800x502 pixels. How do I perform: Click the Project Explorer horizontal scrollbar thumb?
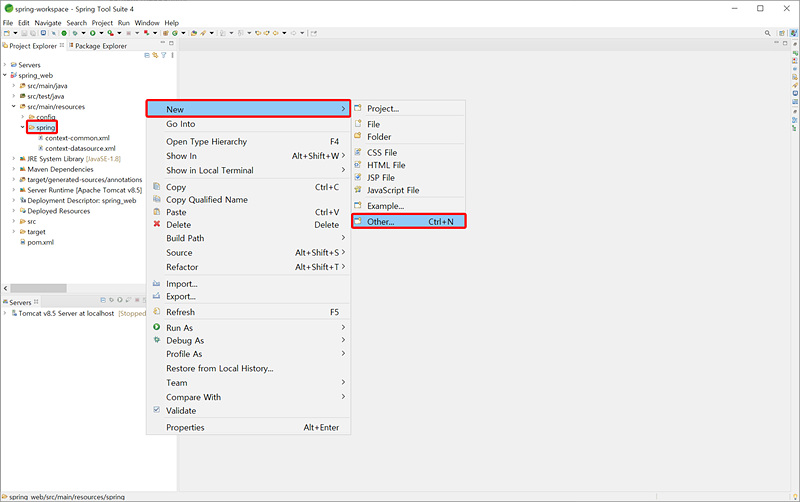click(x=38, y=288)
